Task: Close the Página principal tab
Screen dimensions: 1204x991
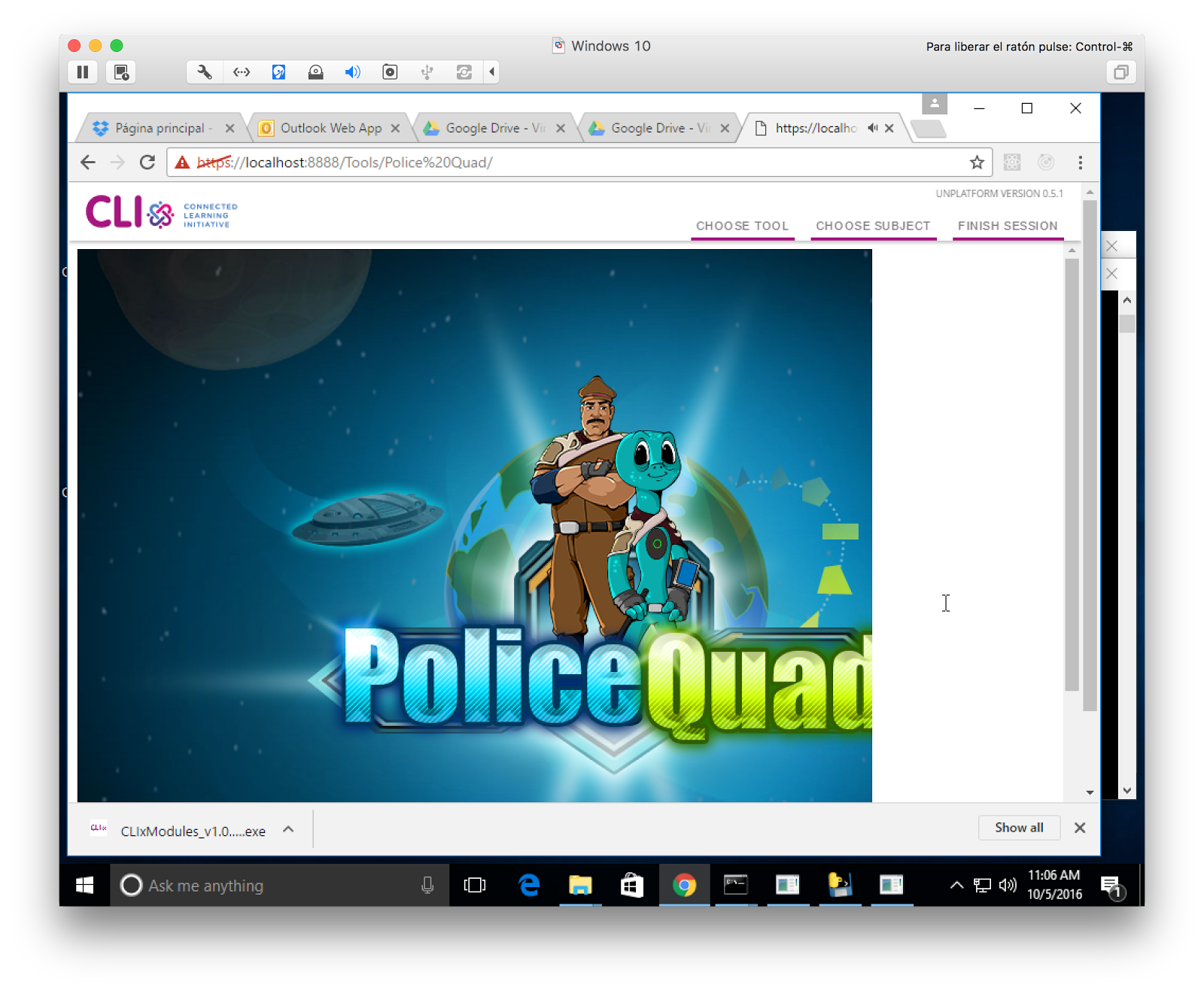Action: pos(230,128)
